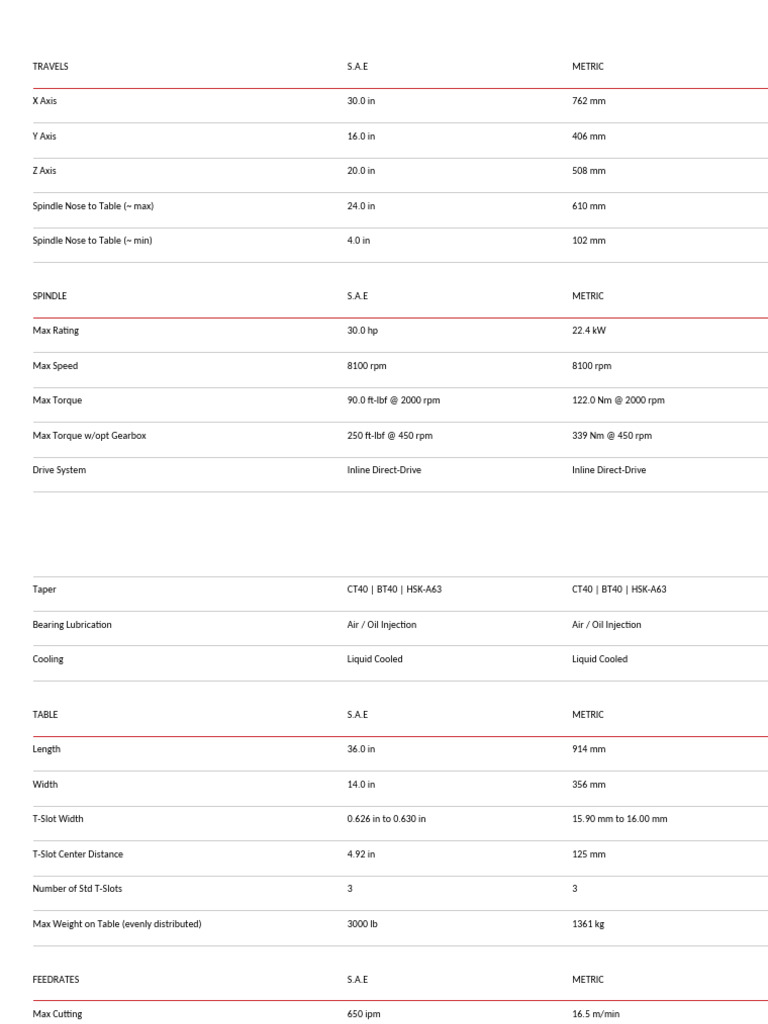Click the X Axis row label
The height and width of the screenshot is (1024, 768).
[x=45, y=101]
